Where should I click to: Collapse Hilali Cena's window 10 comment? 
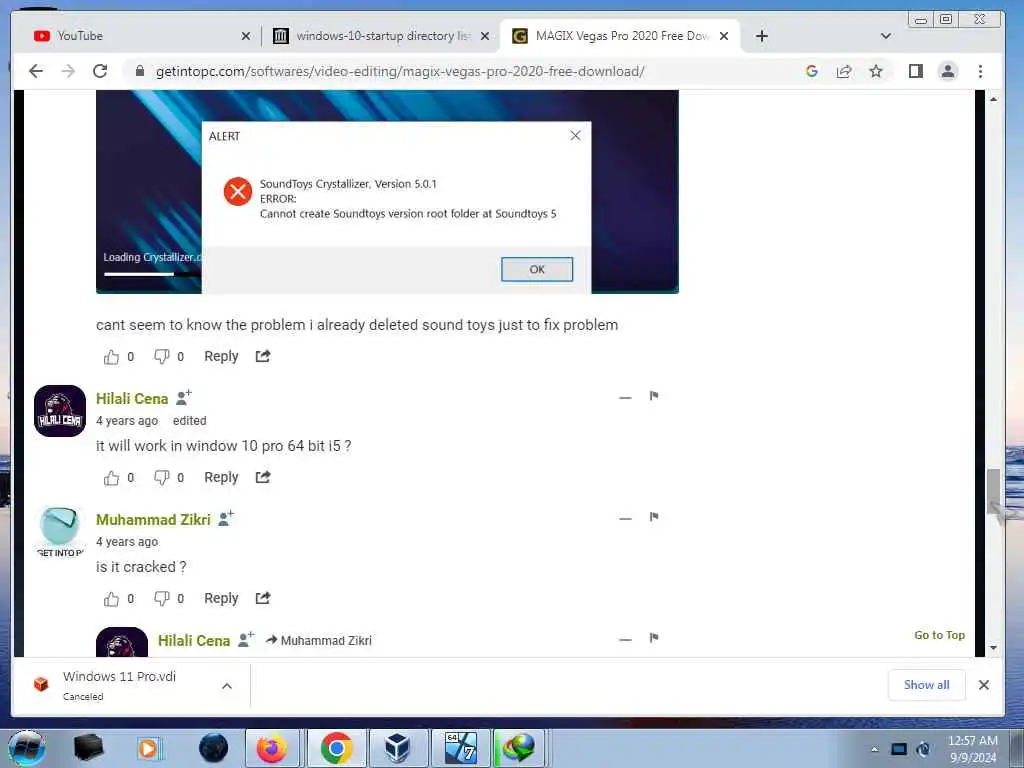[625, 397]
